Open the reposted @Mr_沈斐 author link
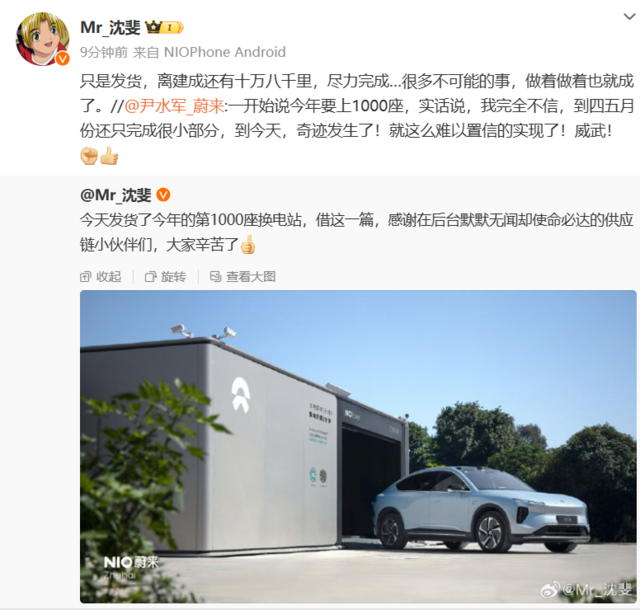640x610 pixels. (x=116, y=195)
